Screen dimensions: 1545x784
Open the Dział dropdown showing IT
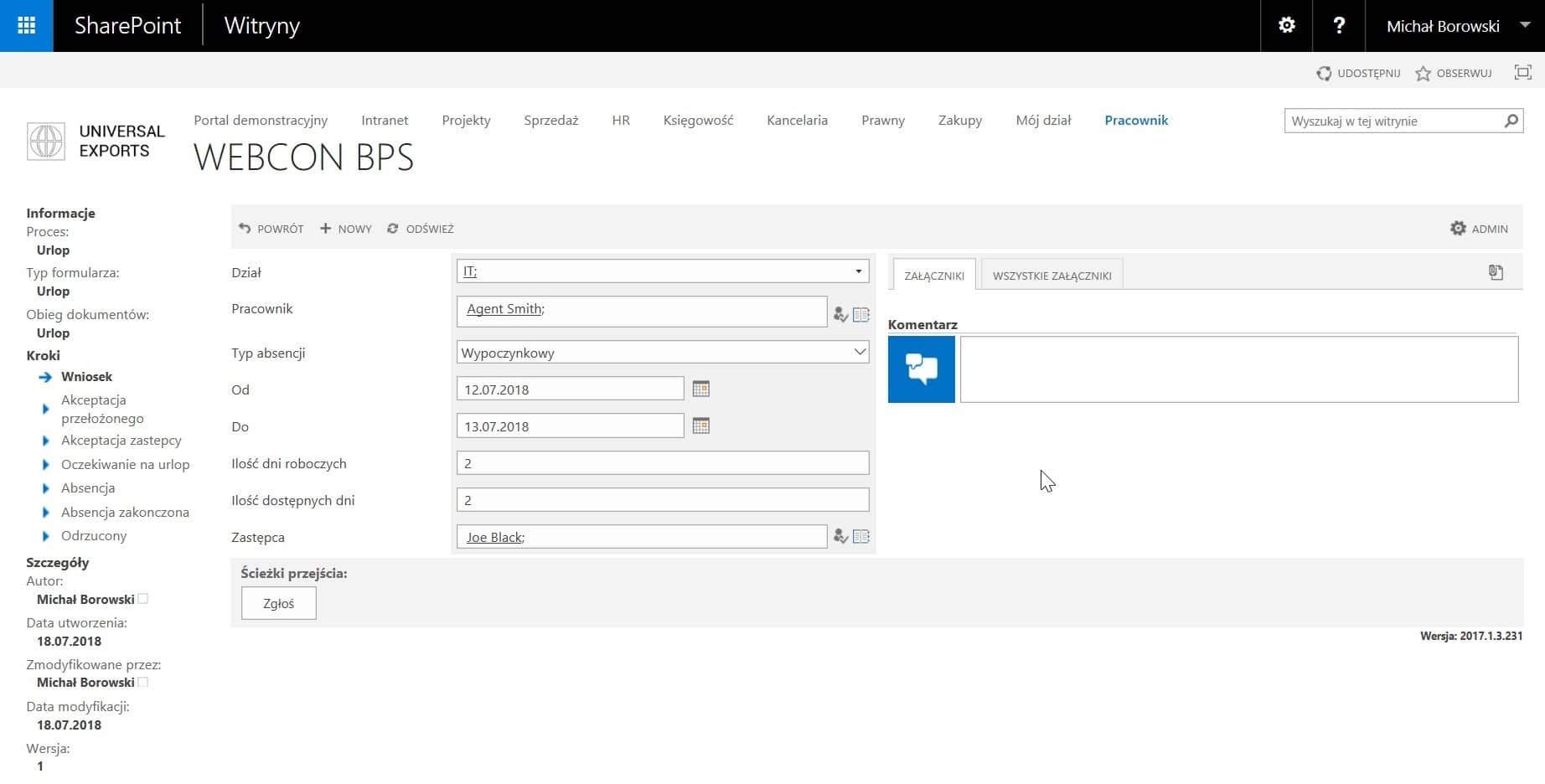(663, 271)
